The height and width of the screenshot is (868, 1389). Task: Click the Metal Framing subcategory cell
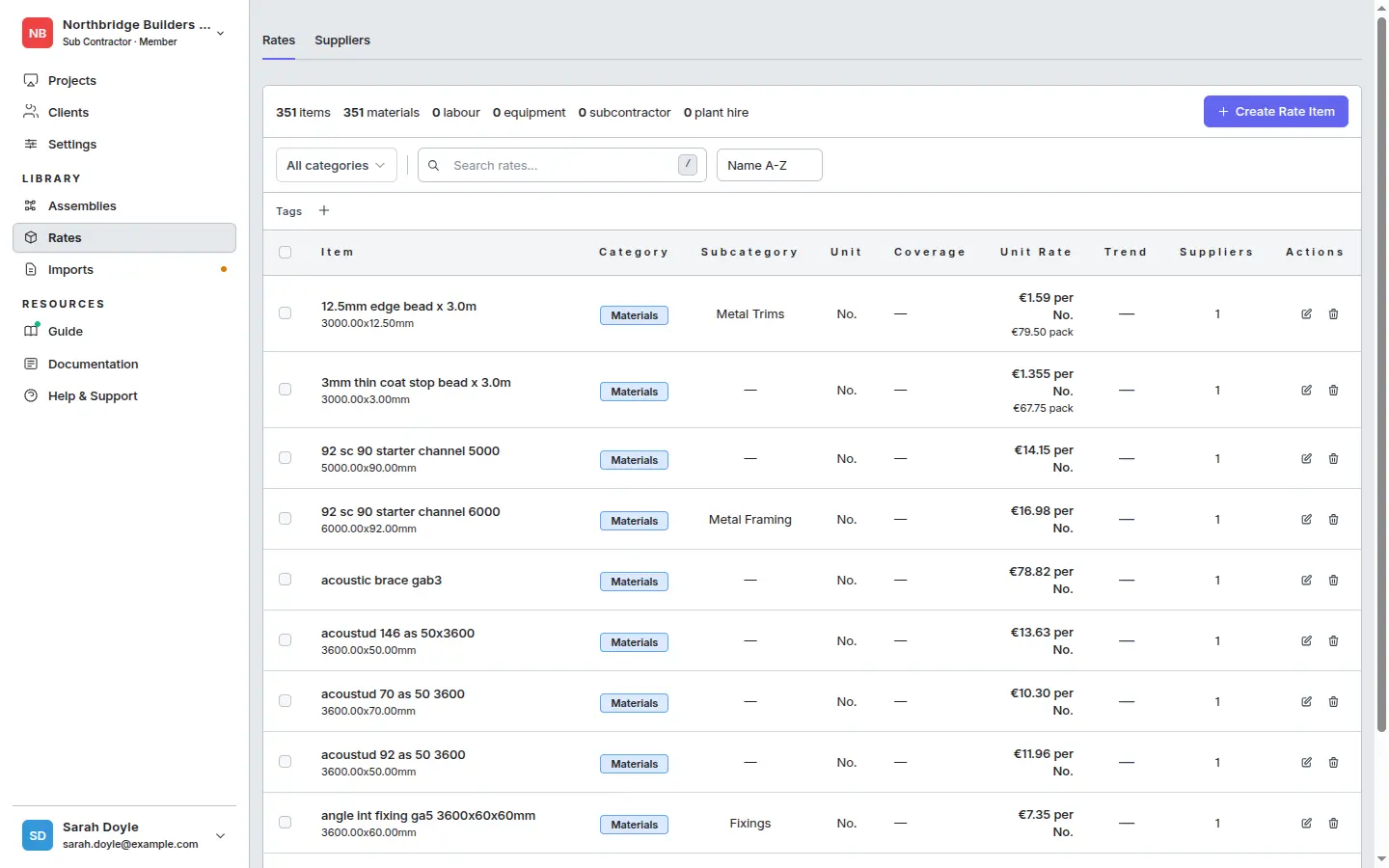click(x=750, y=519)
